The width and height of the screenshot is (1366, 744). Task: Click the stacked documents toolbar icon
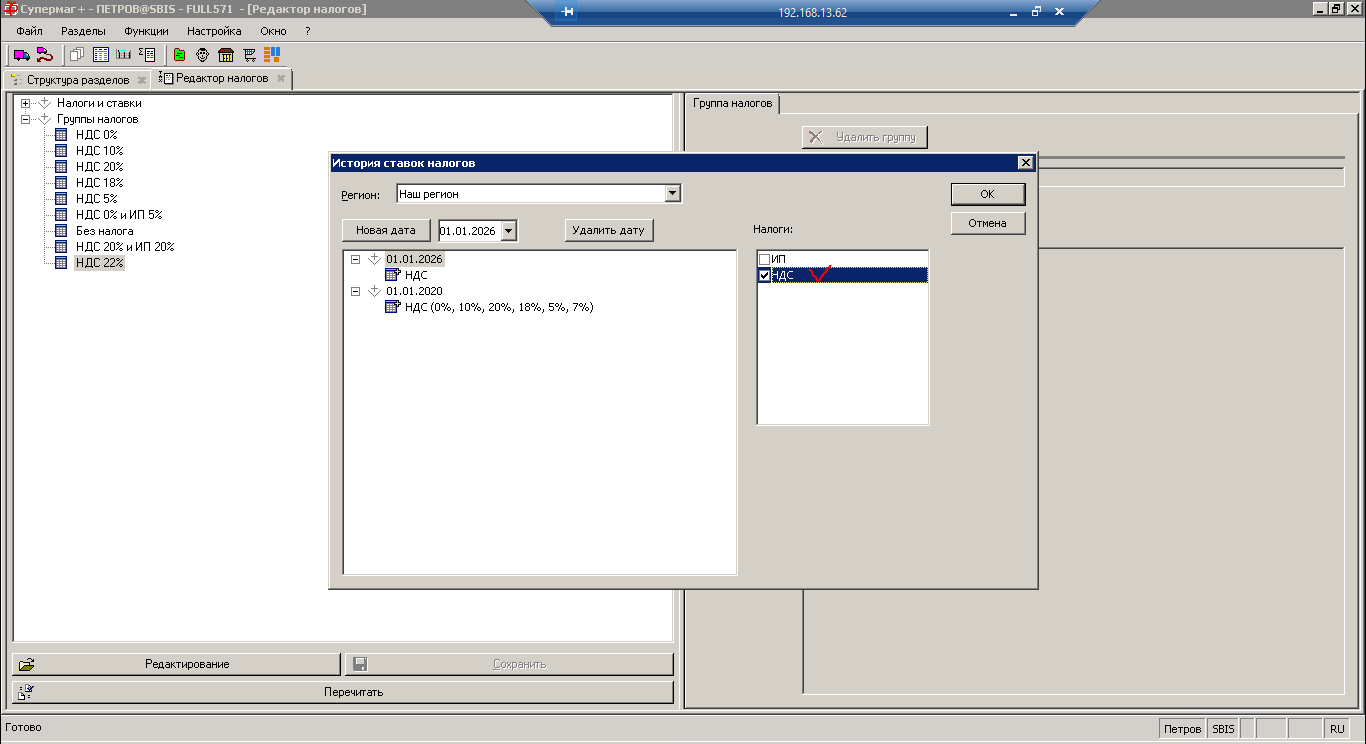[x=77, y=55]
